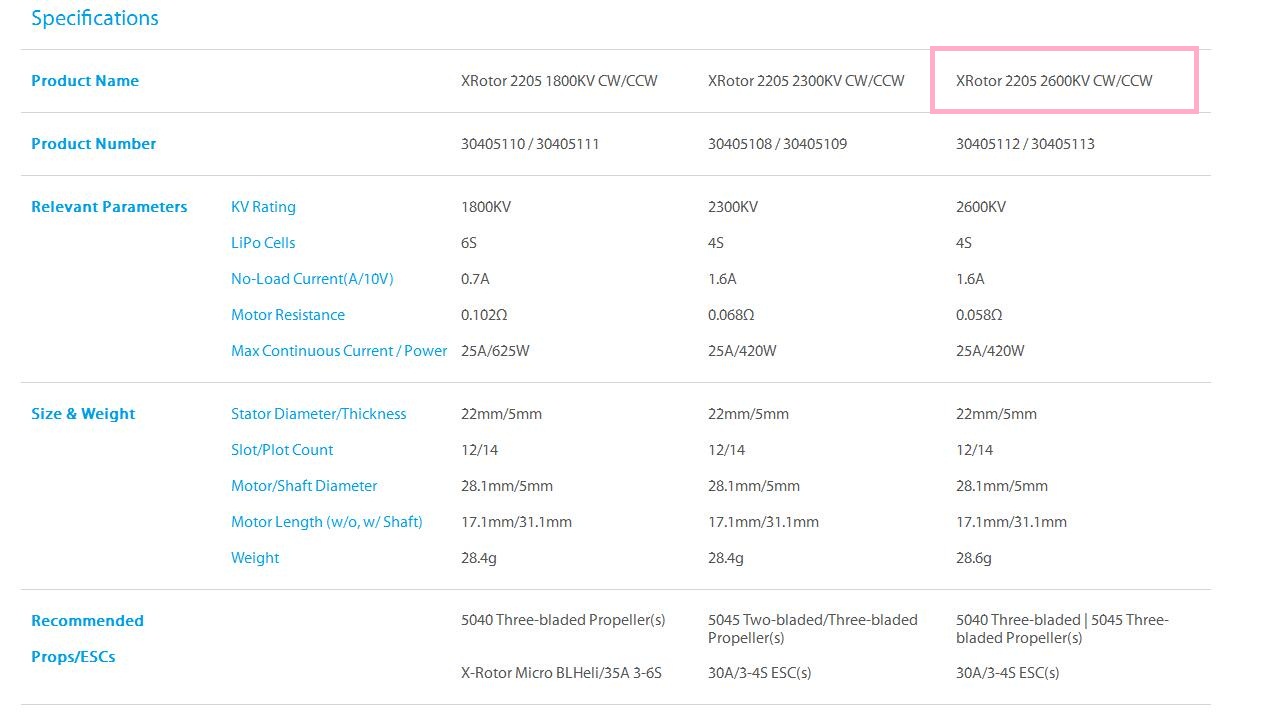Click the 28.6g weight value
The width and height of the screenshot is (1267, 712).
point(974,558)
